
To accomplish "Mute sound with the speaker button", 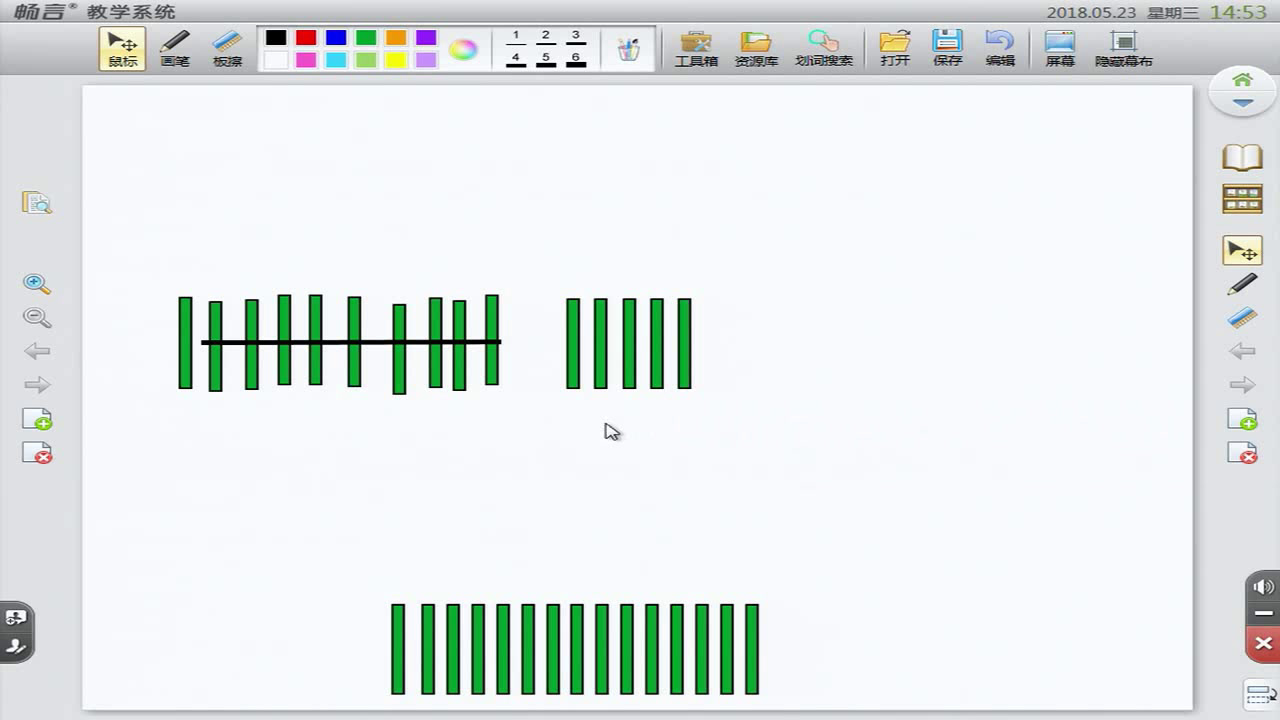I will click(1263, 586).
